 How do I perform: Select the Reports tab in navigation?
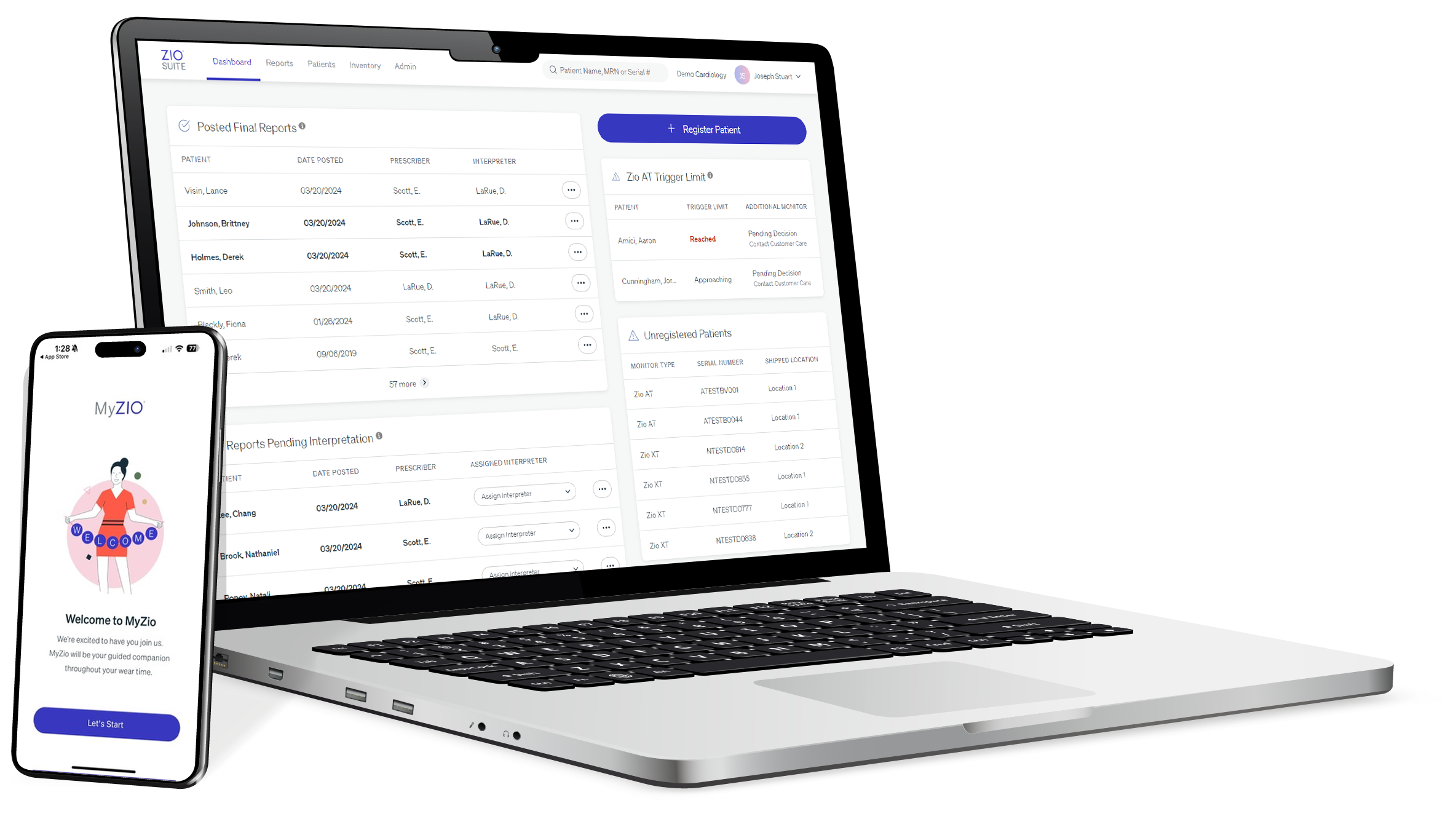tap(278, 65)
